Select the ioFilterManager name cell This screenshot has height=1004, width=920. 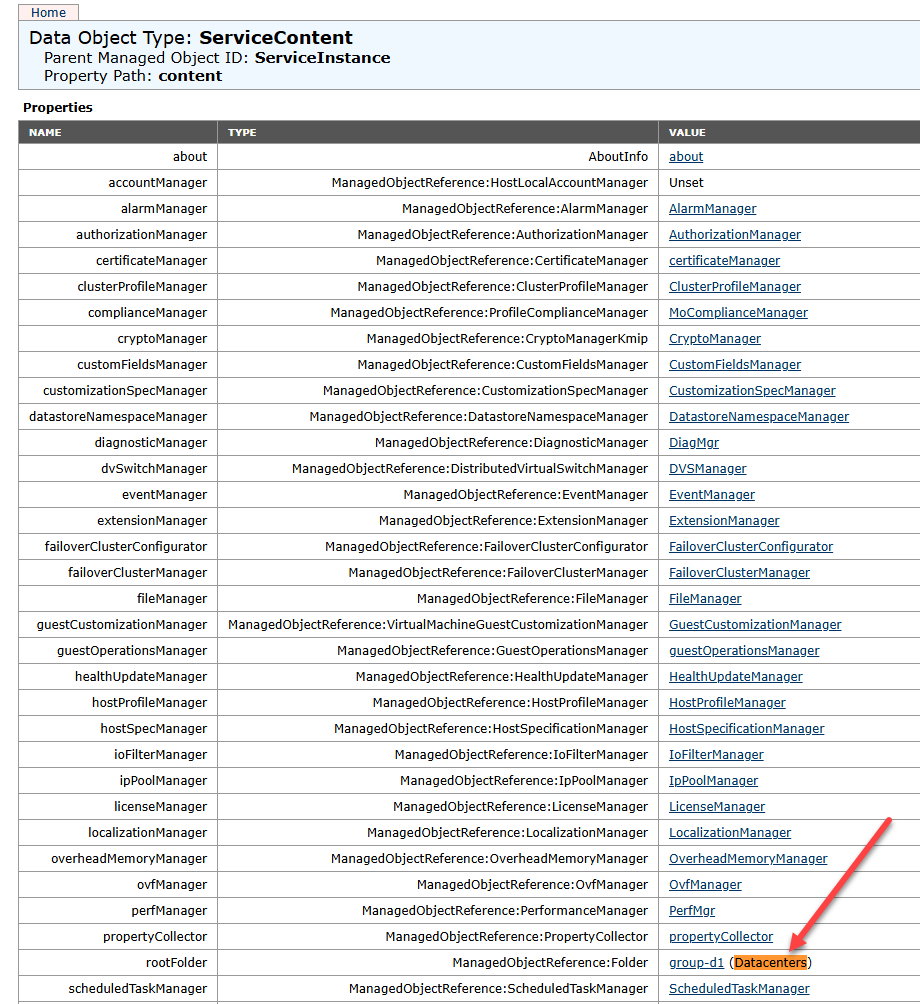(118, 754)
